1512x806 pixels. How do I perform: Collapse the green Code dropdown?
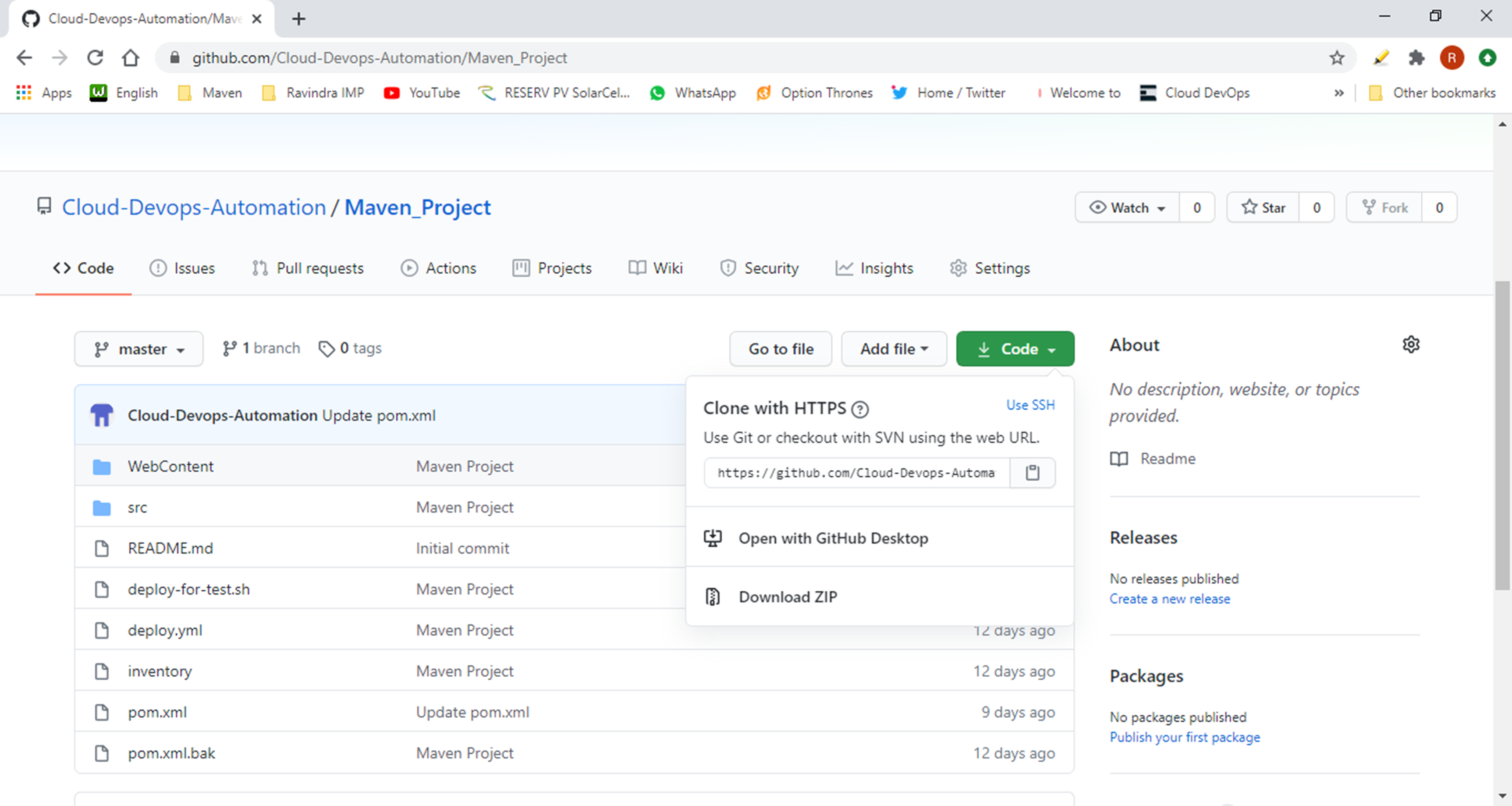tap(1015, 348)
